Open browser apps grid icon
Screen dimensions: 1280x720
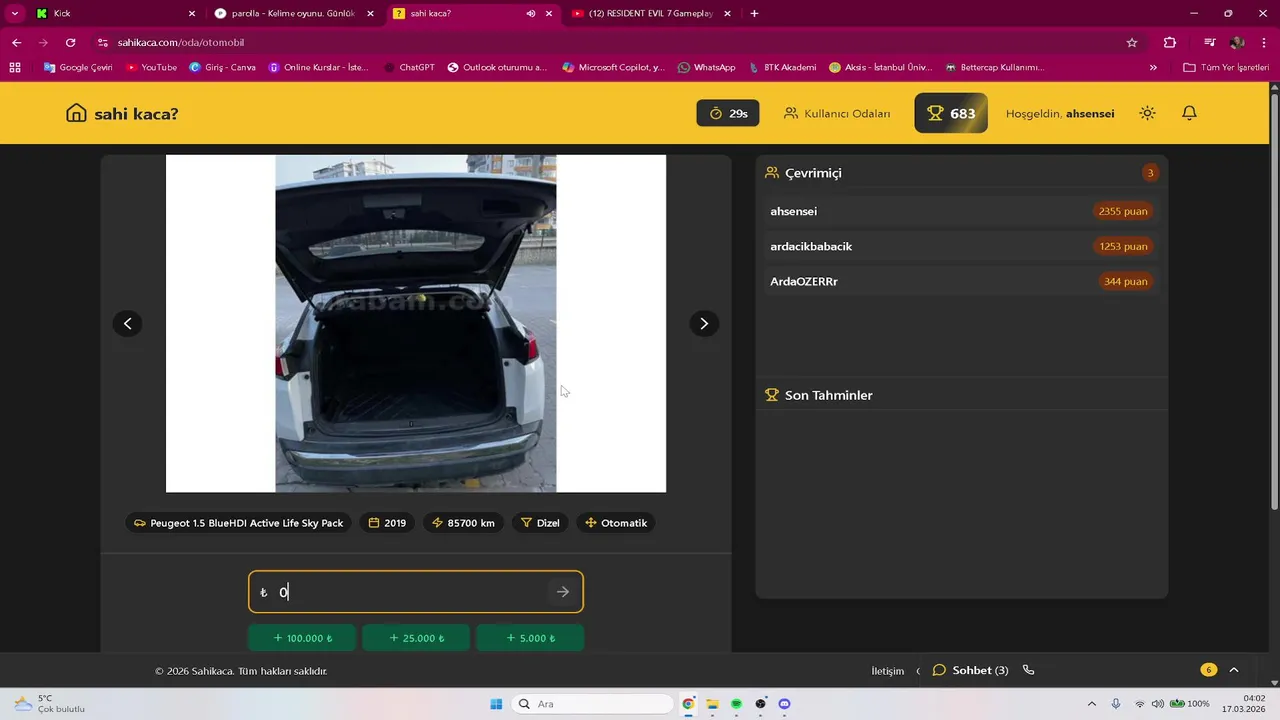pyautogui.click(x=14, y=67)
